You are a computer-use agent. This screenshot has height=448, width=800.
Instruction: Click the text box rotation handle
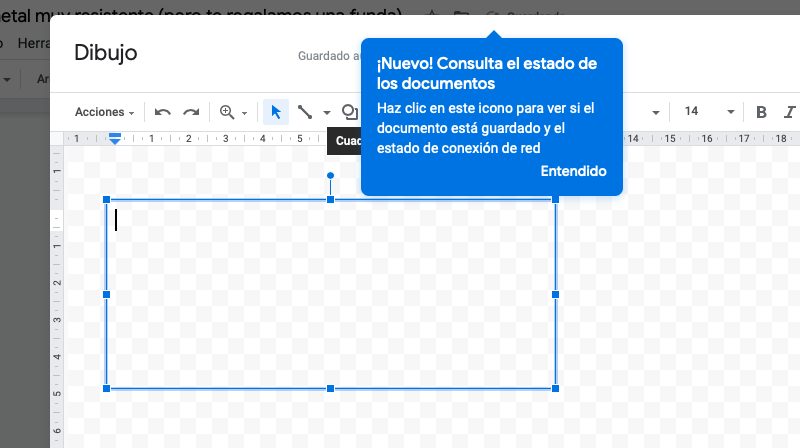331,176
